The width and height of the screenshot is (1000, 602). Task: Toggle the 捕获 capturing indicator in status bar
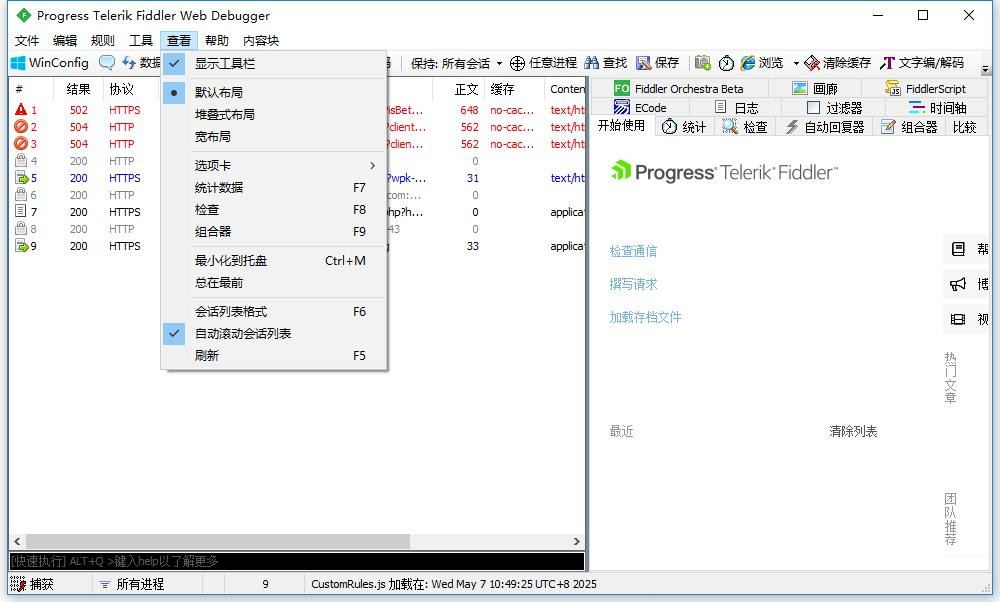pos(33,584)
